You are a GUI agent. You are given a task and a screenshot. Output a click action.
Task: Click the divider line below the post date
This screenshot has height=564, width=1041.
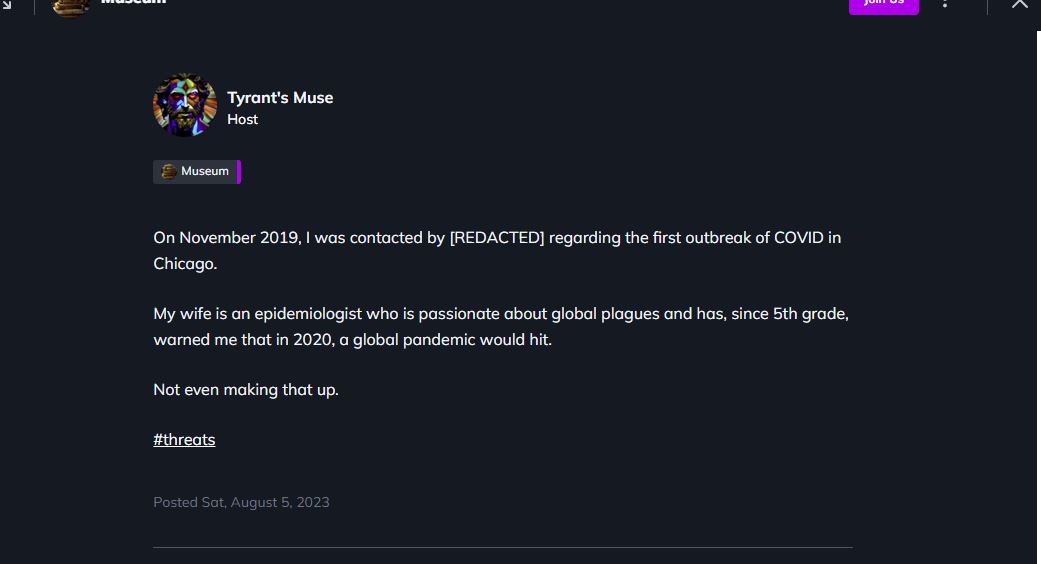pyautogui.click(x=503, y=547)
